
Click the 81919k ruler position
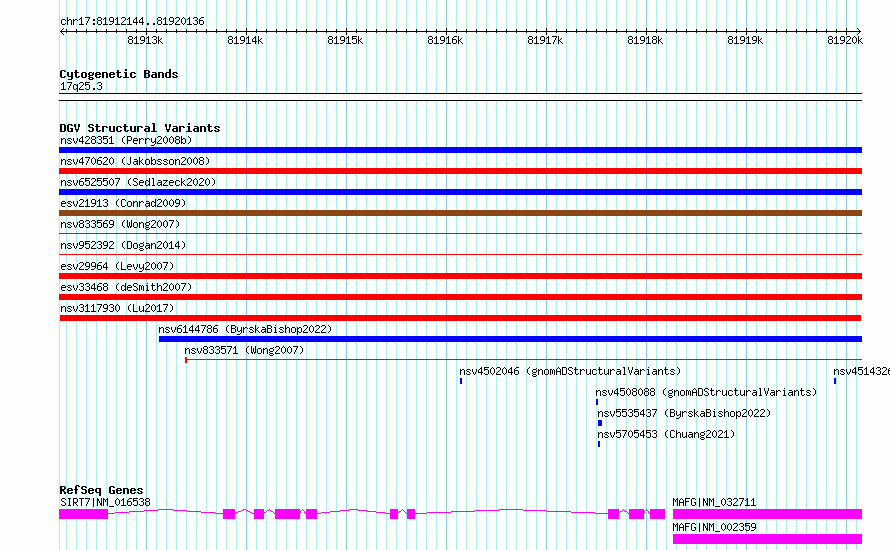[745, 40]
